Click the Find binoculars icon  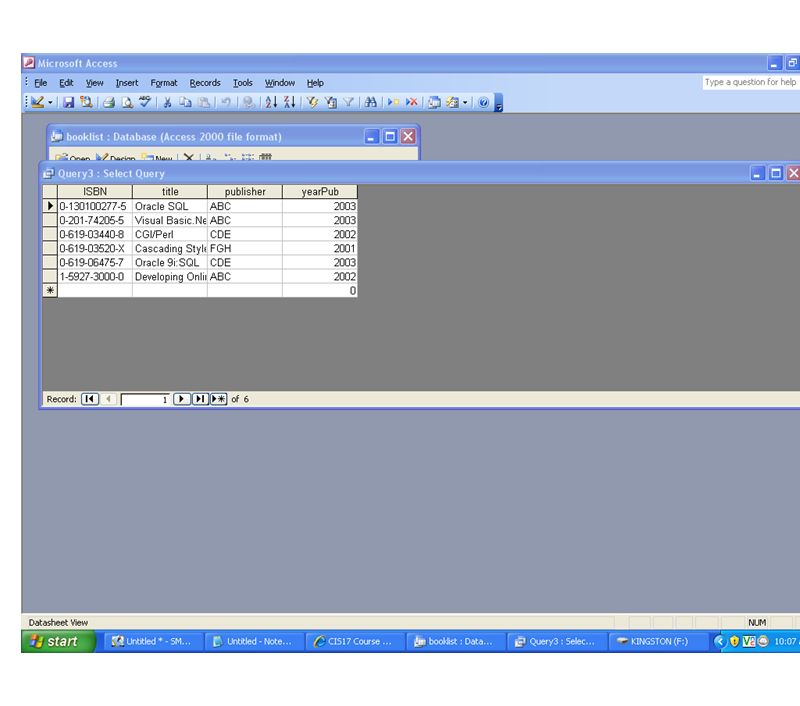(371, 103)
